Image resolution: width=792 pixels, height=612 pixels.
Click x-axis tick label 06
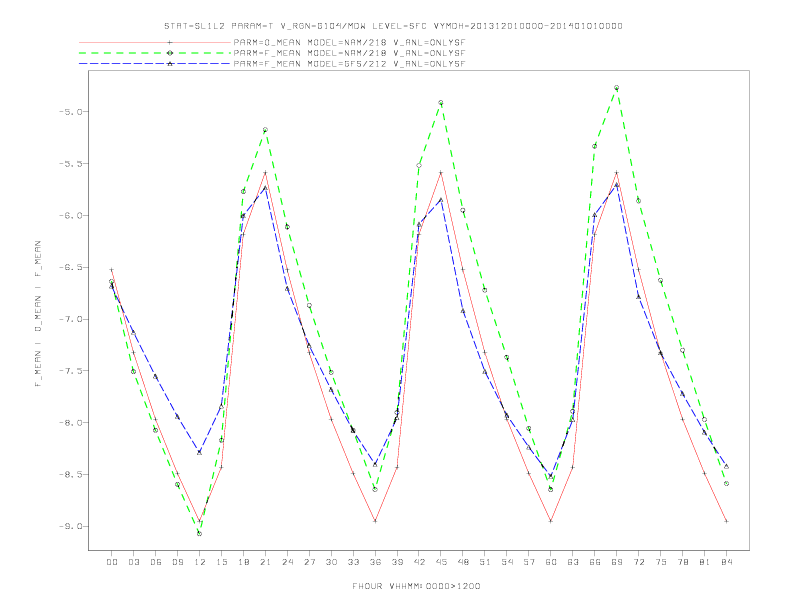point(156,562)
